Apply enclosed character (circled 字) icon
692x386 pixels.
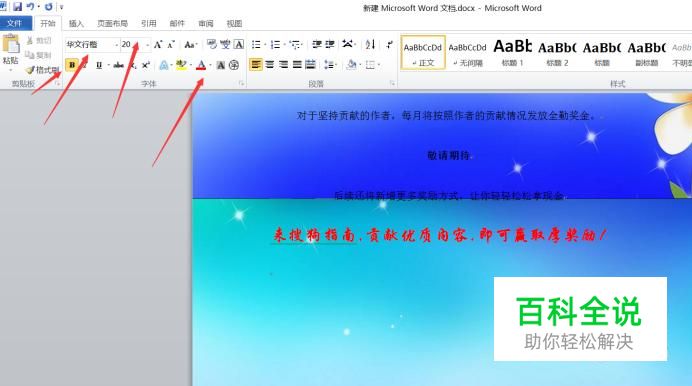(234, 65)
